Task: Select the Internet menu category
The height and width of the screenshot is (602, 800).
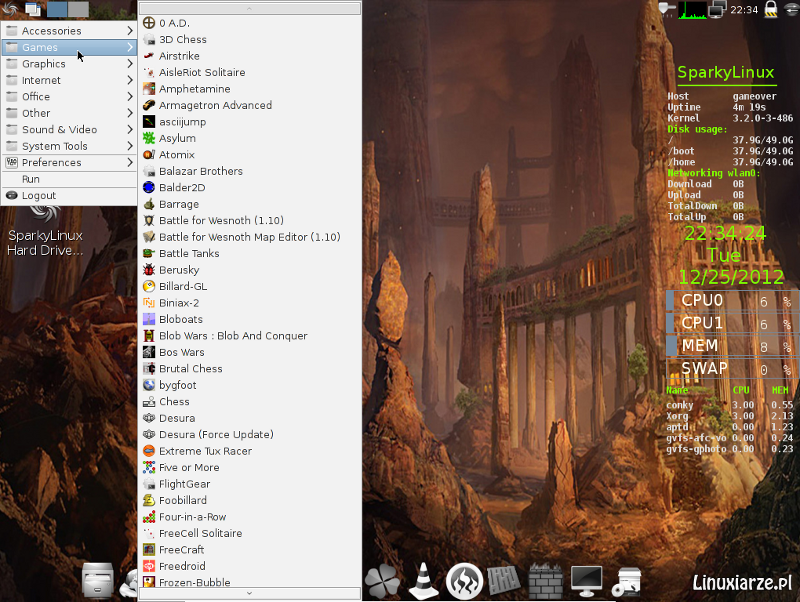Action: 45,80
